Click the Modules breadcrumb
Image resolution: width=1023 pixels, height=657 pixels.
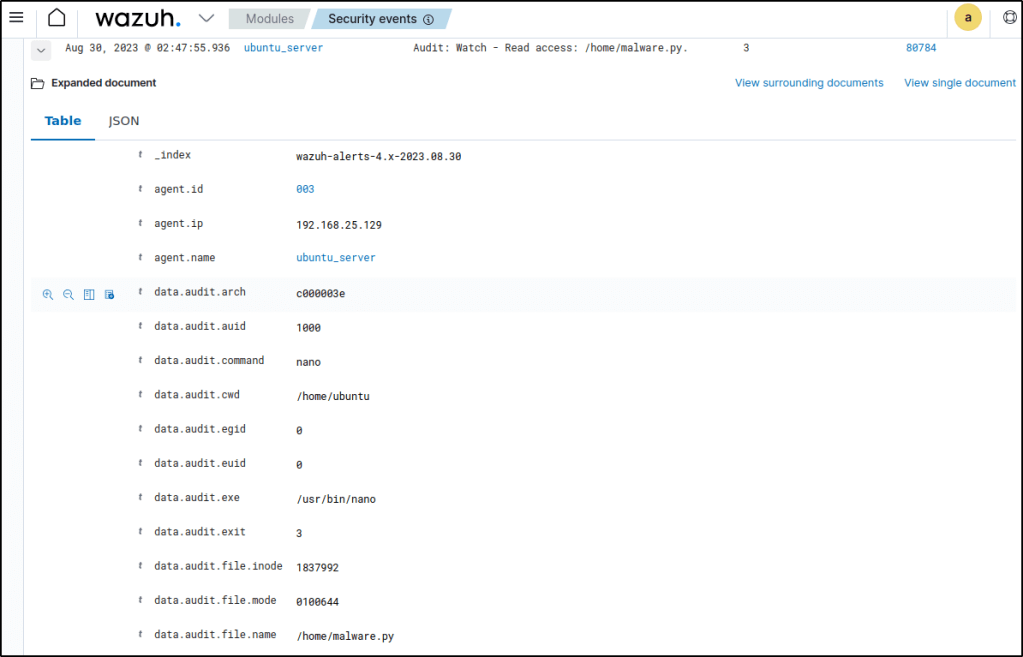[270, 19]
